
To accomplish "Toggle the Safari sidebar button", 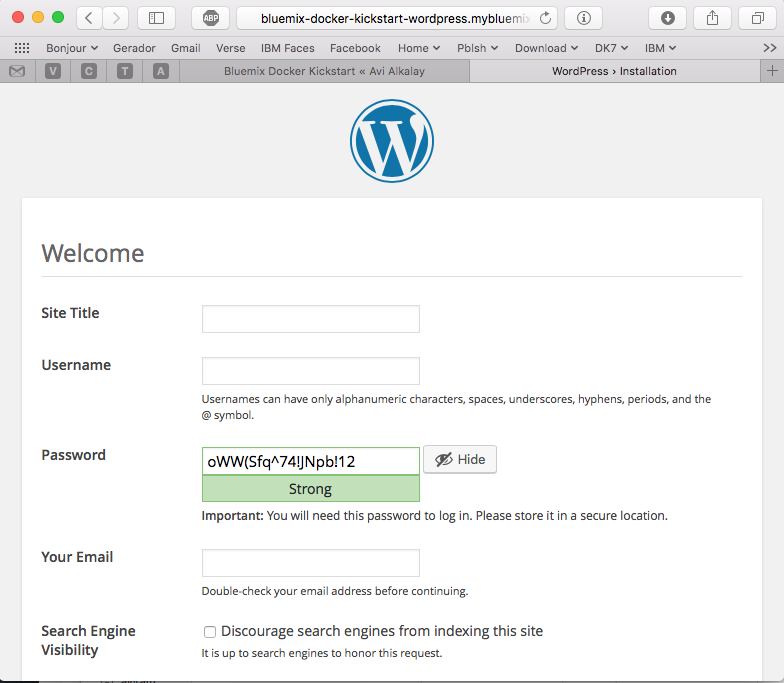I will [x=156, y=18].
